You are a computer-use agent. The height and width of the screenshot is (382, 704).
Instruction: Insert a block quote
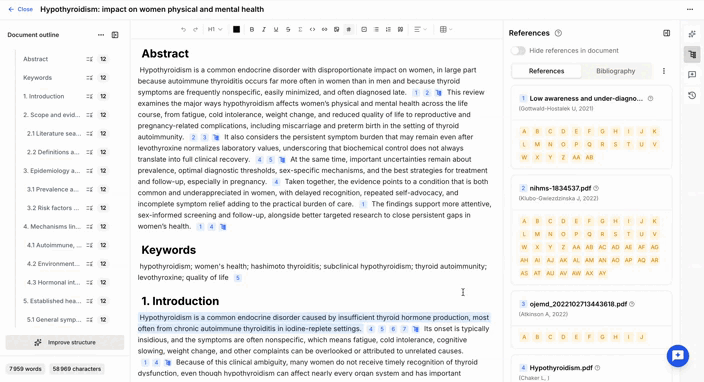click(400, 30)
